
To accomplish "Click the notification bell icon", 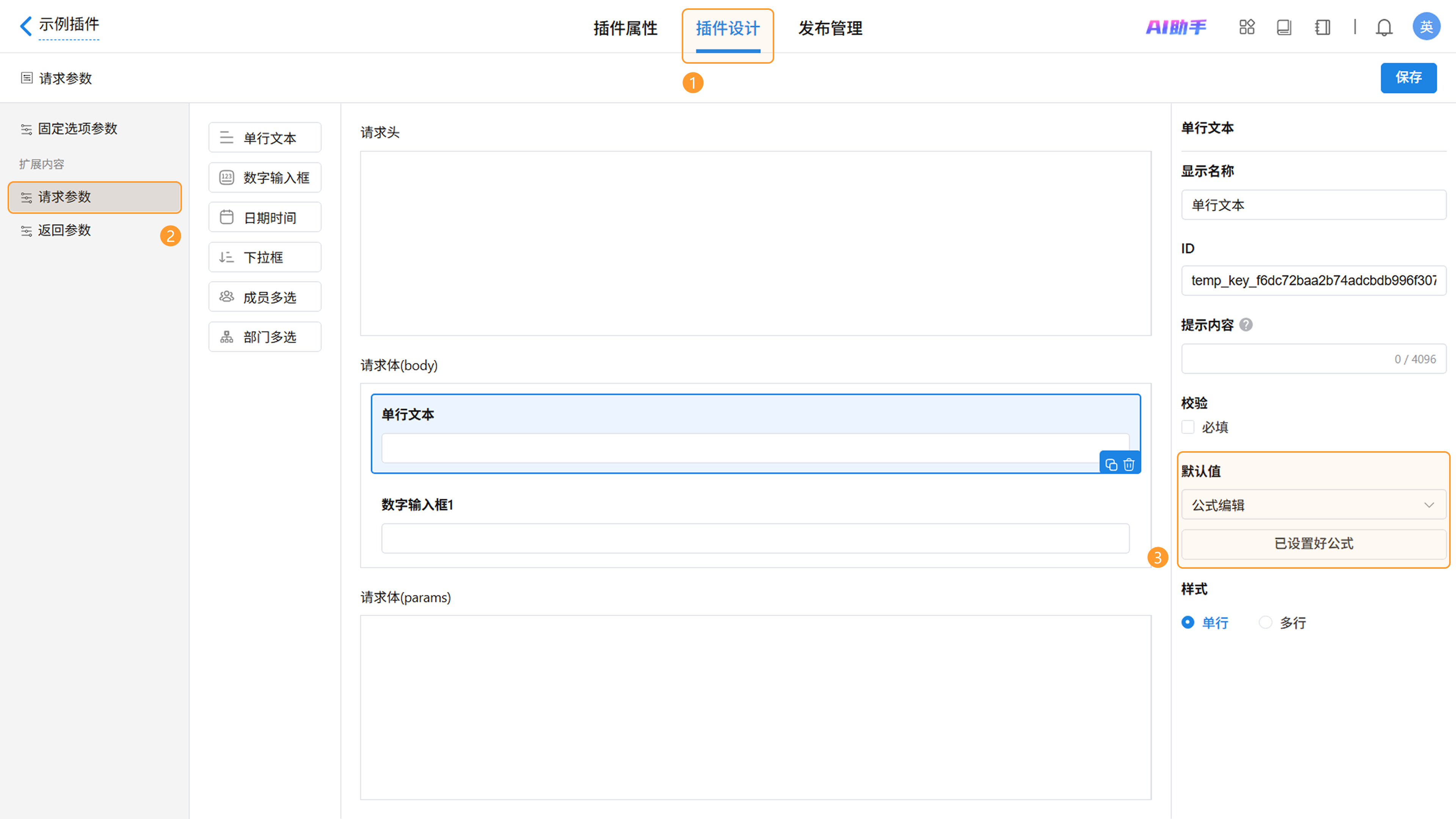I will click(x=1384, y=27).
